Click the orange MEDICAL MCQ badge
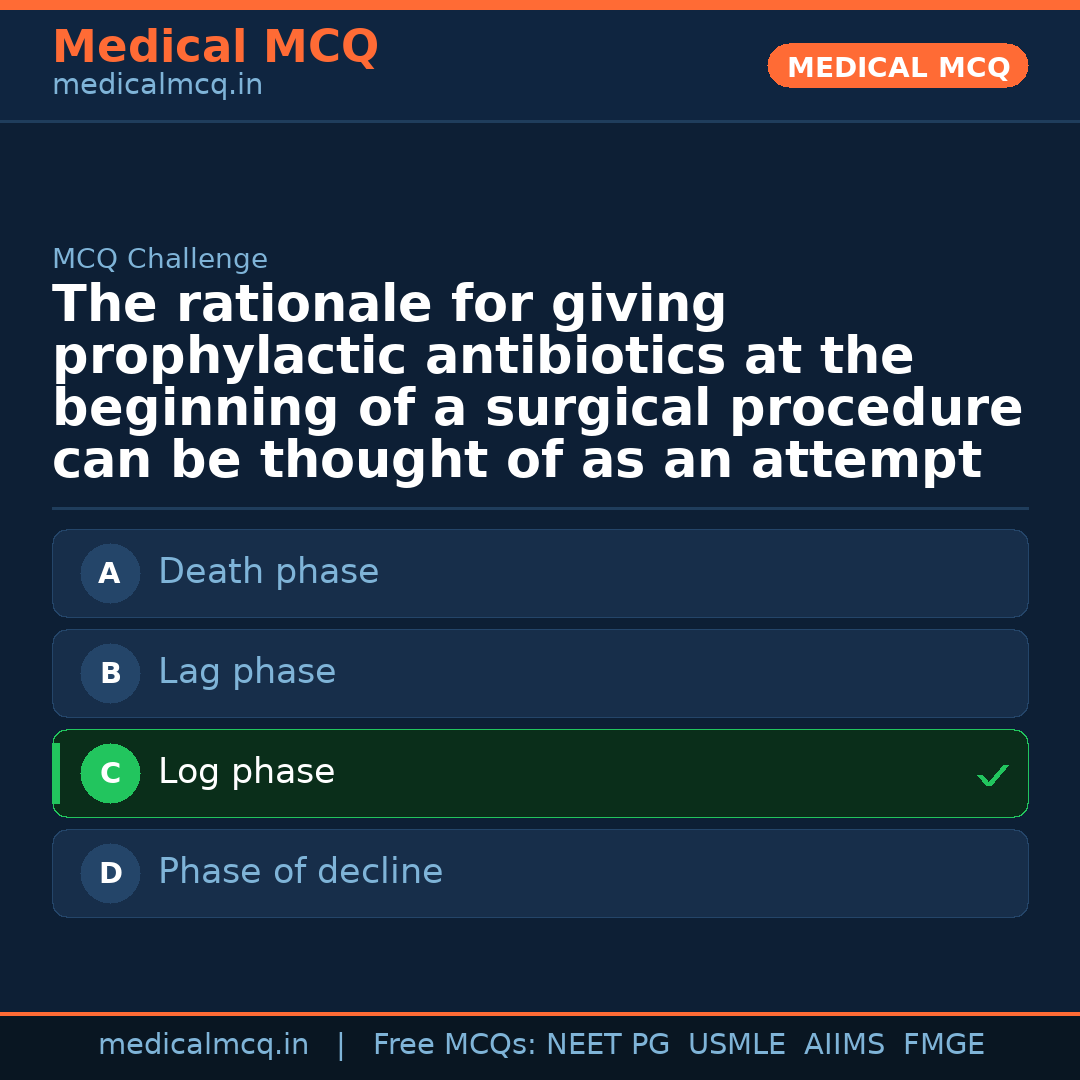This screenshot has height=1080, width=1080. coord(897,67)
